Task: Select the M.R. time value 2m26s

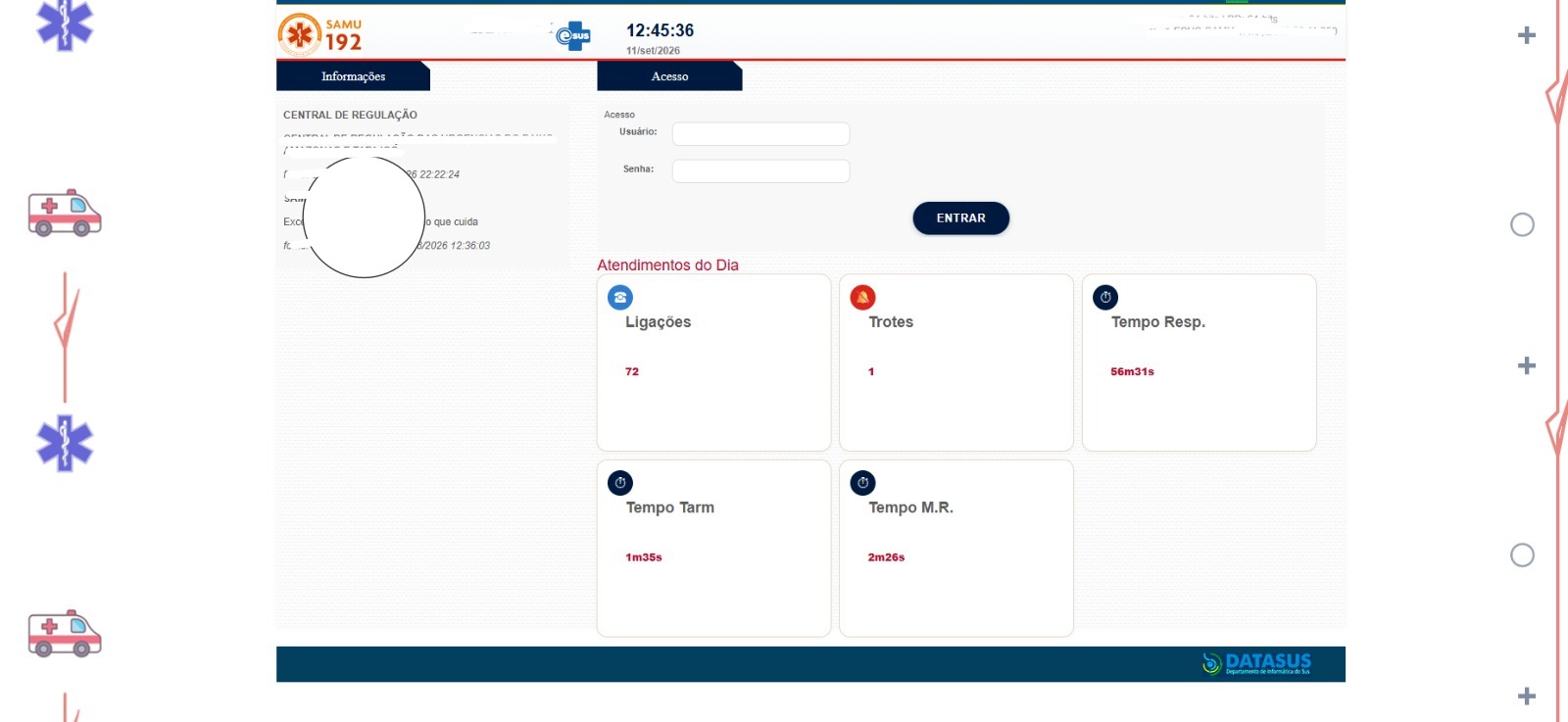Action: 886,557
